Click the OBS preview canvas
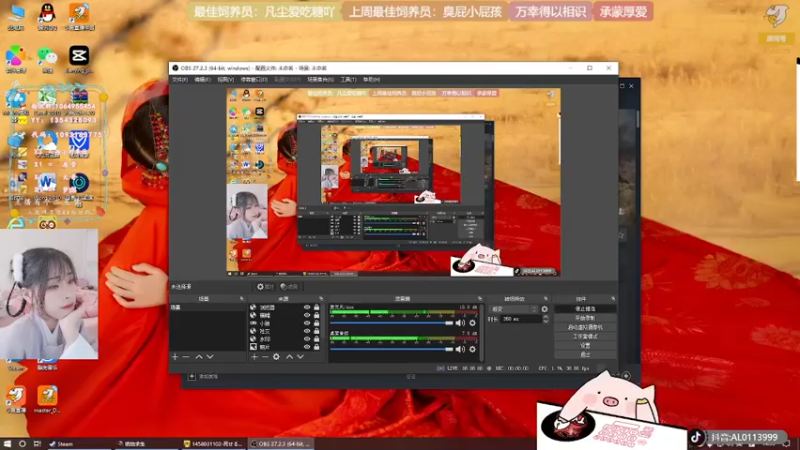 tap(393, 182)
